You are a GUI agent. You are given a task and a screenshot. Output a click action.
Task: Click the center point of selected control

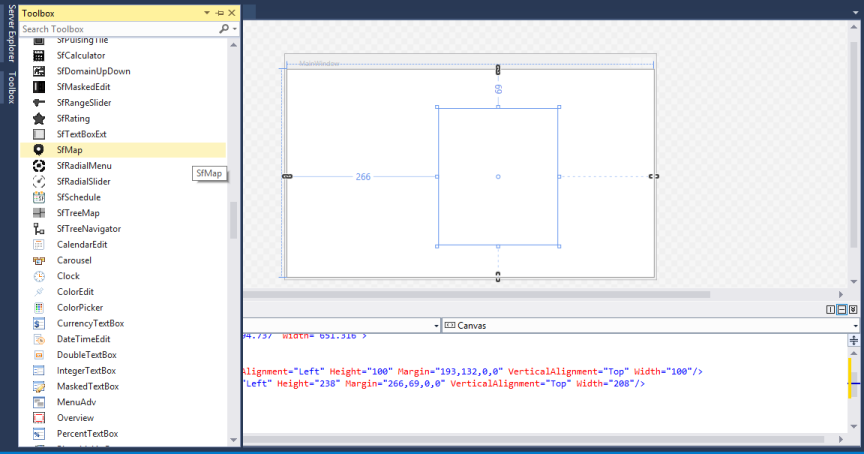click(498, 177)
